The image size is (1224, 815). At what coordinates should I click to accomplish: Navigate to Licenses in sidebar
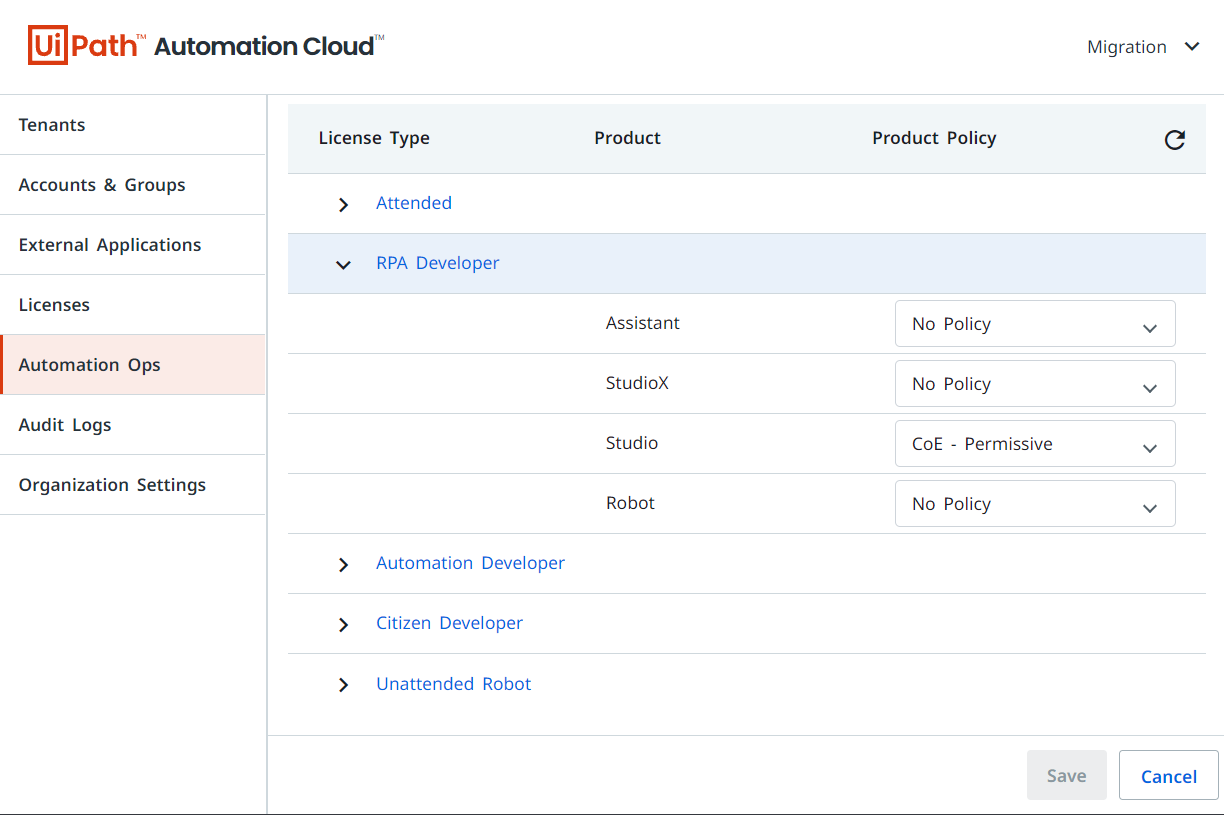[133, 305]
